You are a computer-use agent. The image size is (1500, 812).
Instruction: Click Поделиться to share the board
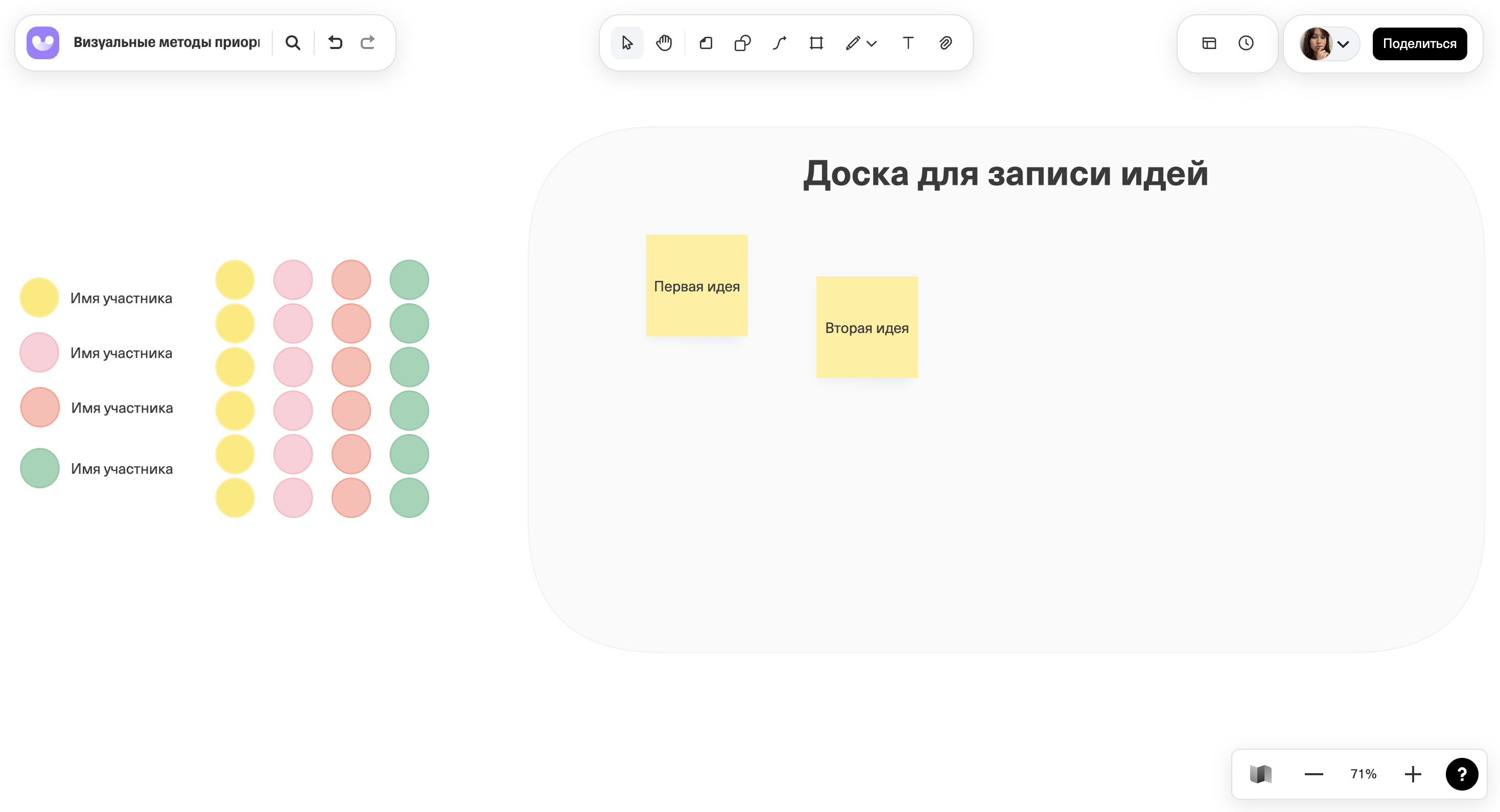point(1420,43)
